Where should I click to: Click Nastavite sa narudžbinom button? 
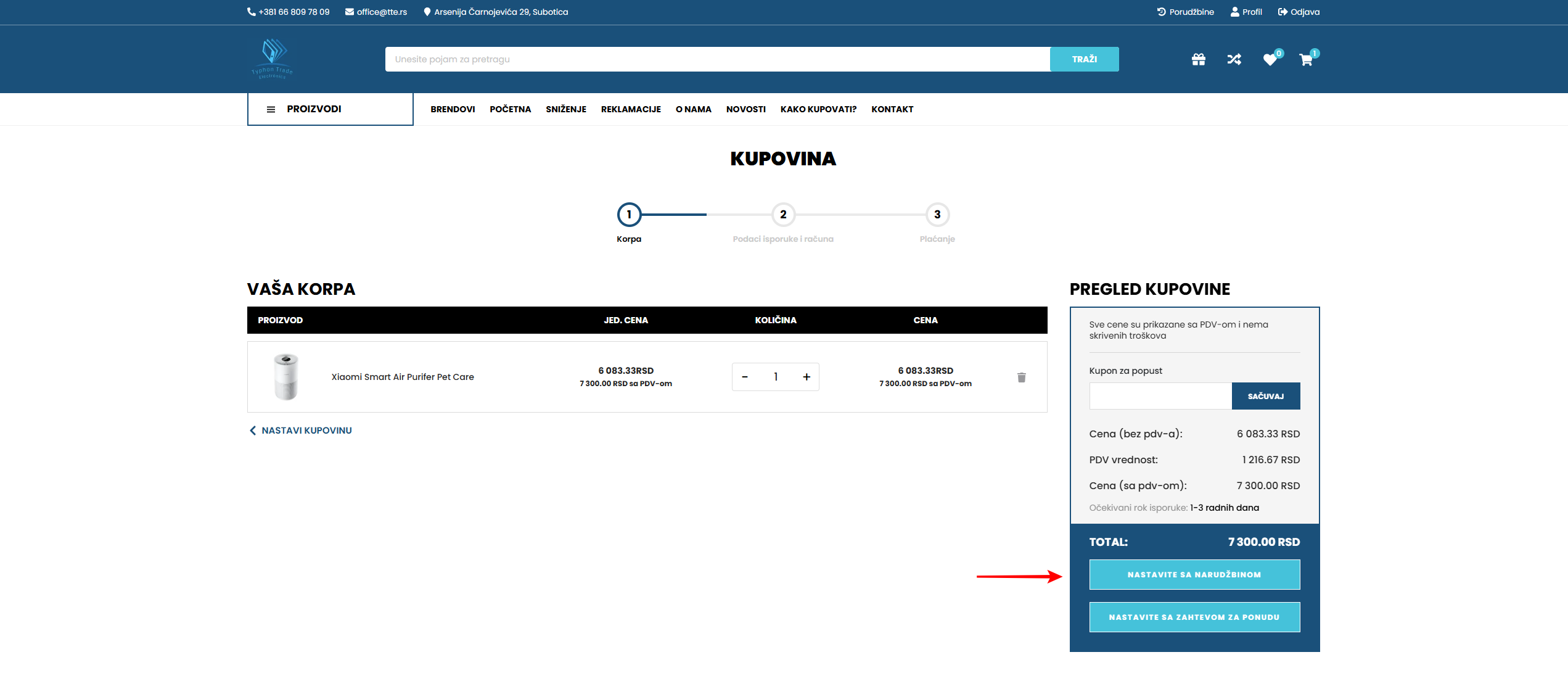point(1194,574)
